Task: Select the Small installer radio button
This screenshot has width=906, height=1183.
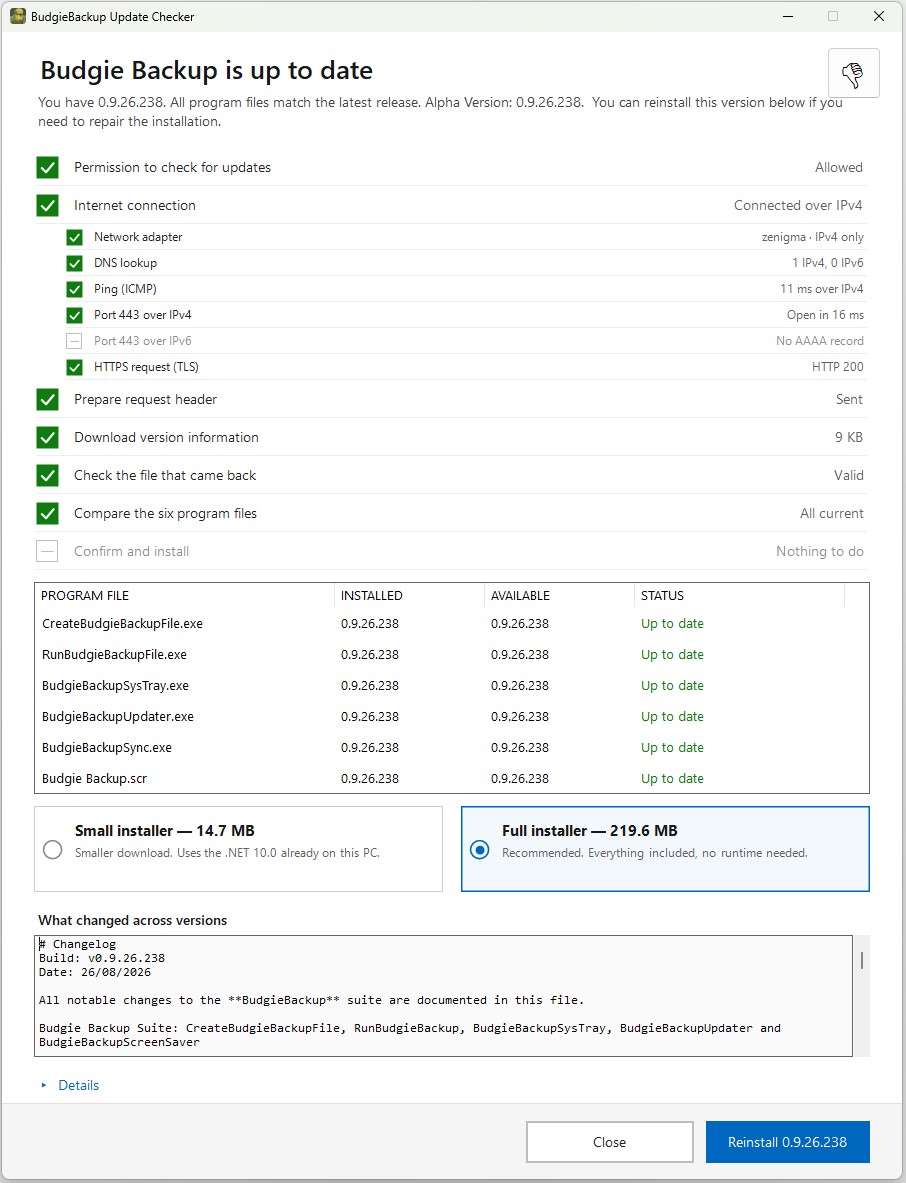Action: (53, 850)
